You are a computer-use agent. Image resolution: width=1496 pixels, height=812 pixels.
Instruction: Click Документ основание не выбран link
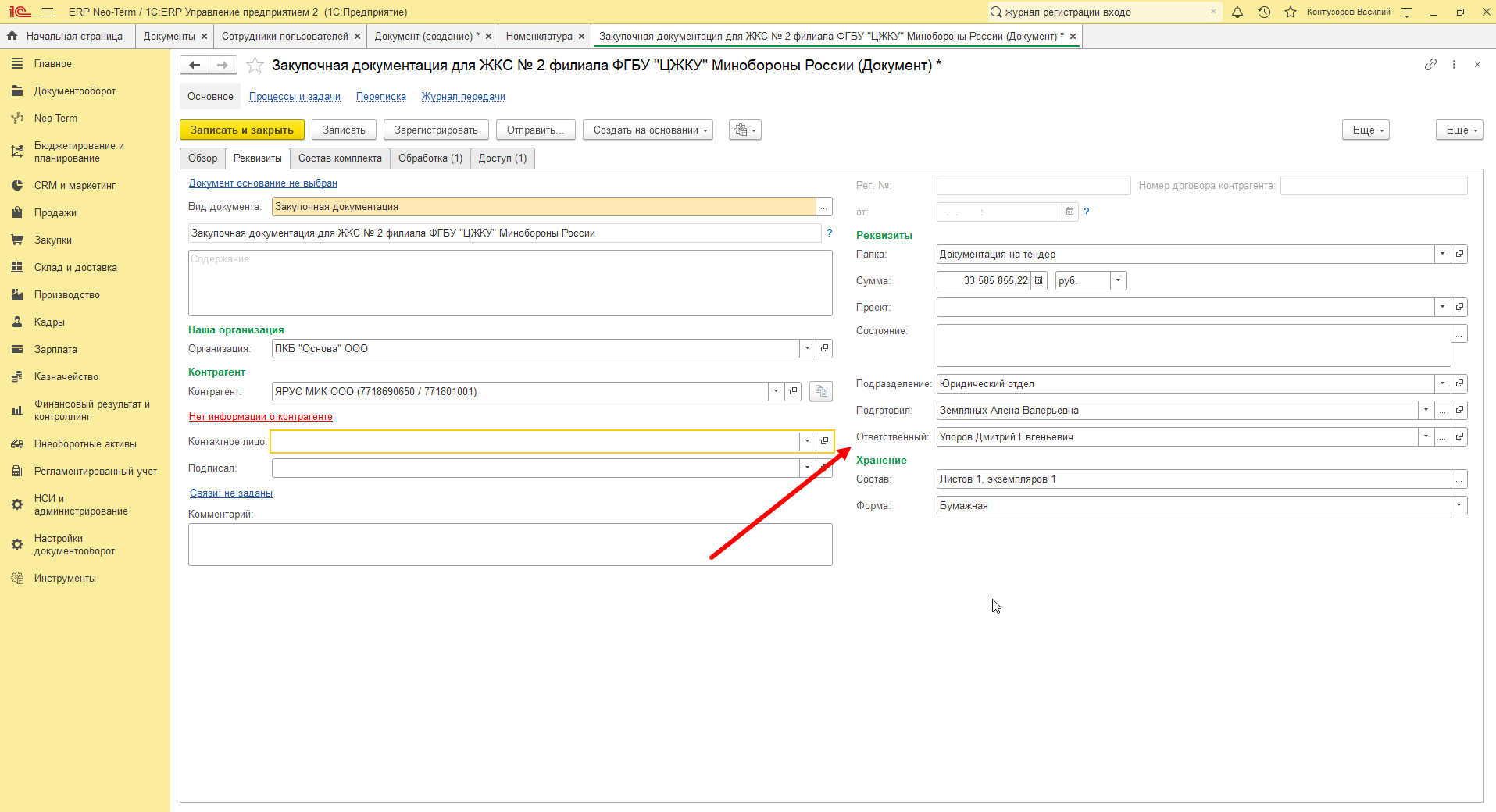point(263,183)
